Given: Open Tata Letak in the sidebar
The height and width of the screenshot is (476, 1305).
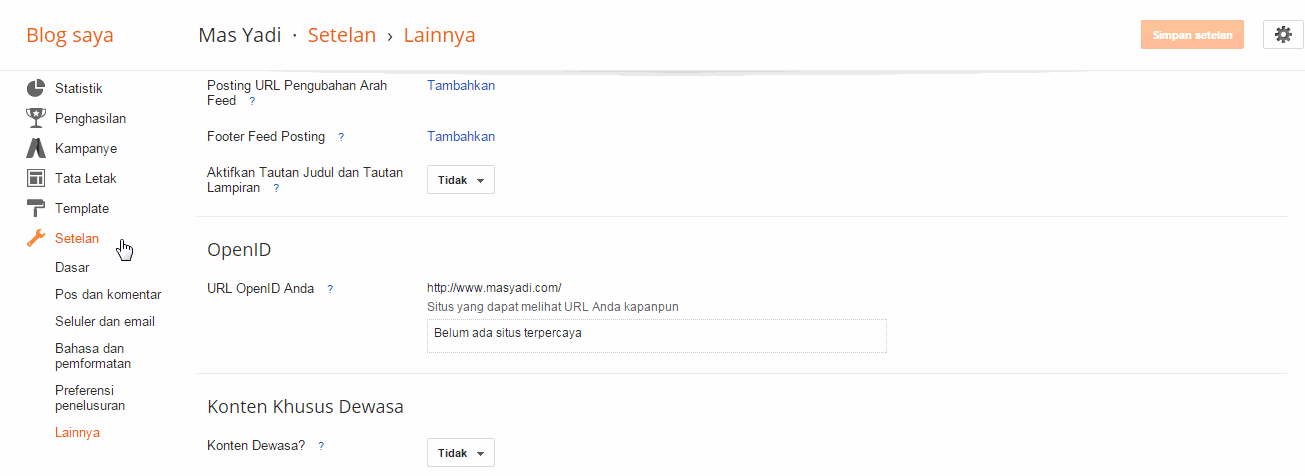Looking at the screenshot, I should pos(86,178).
